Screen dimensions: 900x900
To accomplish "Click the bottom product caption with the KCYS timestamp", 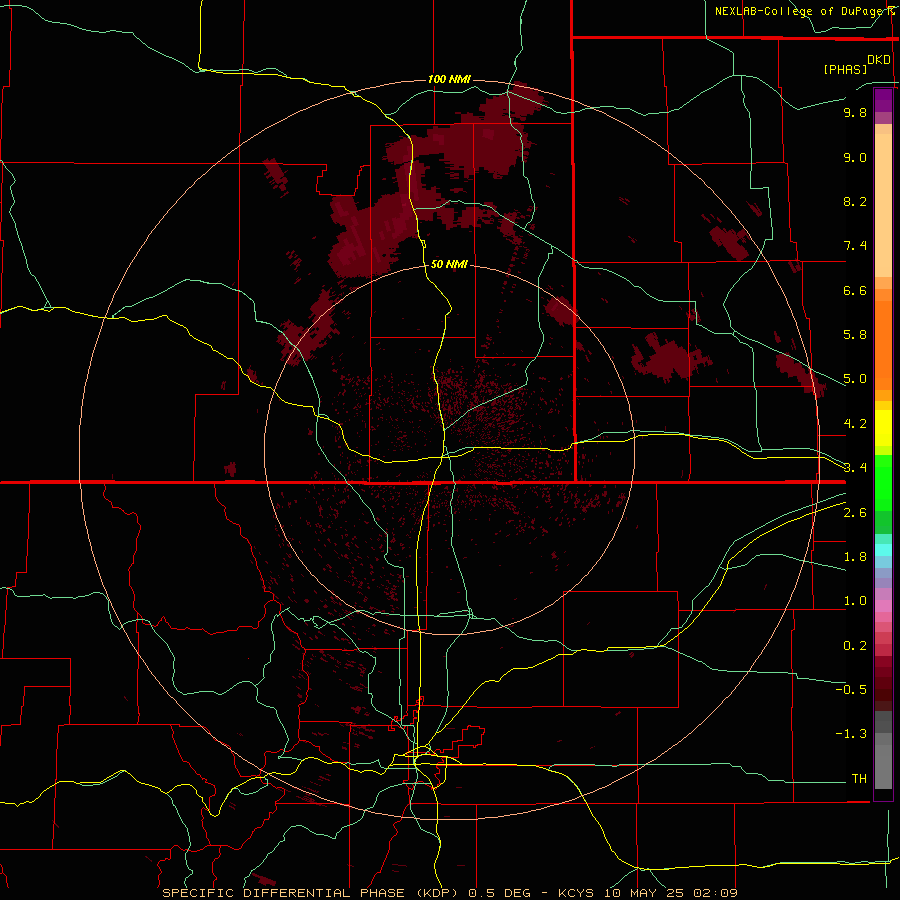I will (x=450, y=893).
